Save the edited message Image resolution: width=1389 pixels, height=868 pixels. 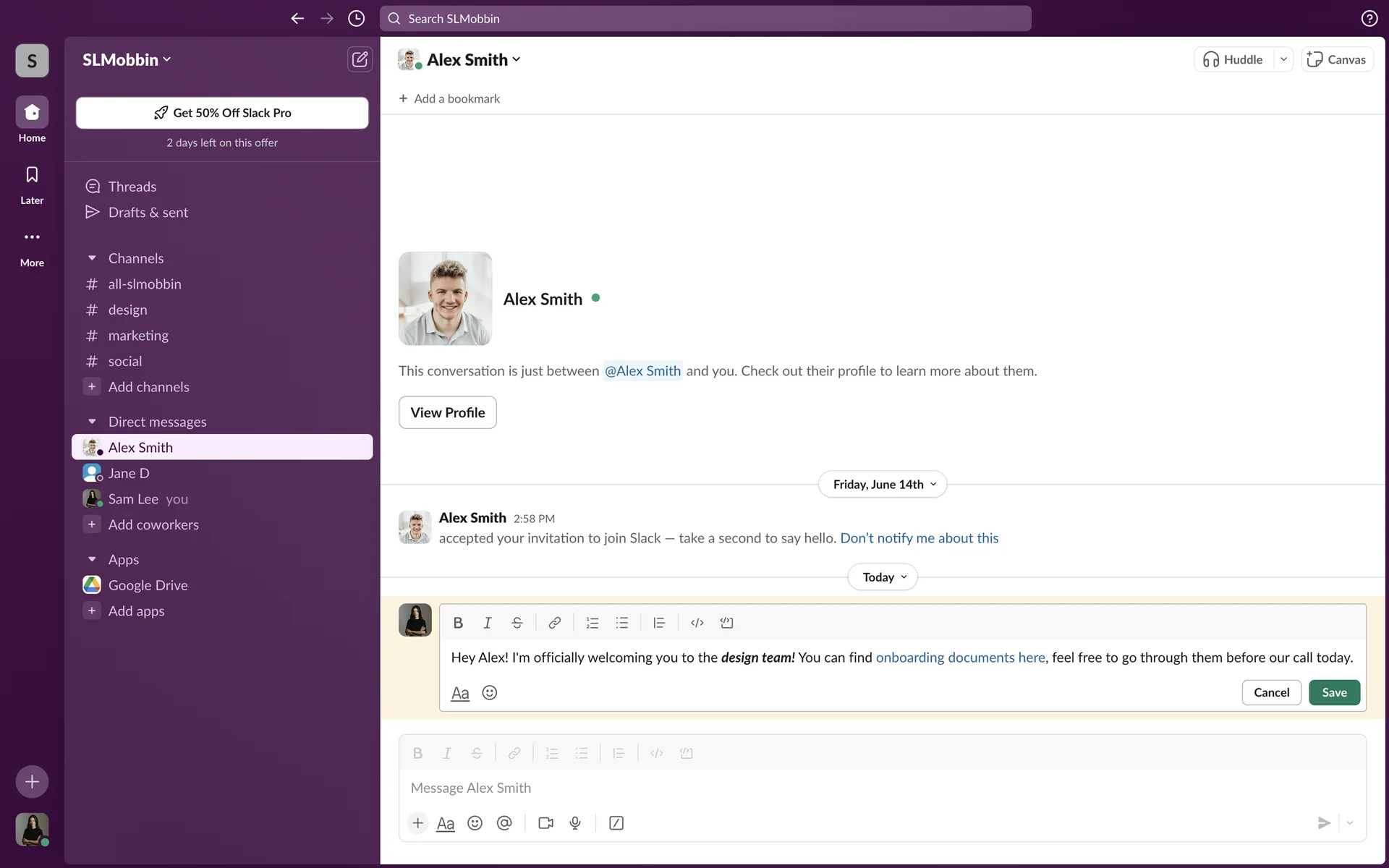click(x=1334, y=692)
